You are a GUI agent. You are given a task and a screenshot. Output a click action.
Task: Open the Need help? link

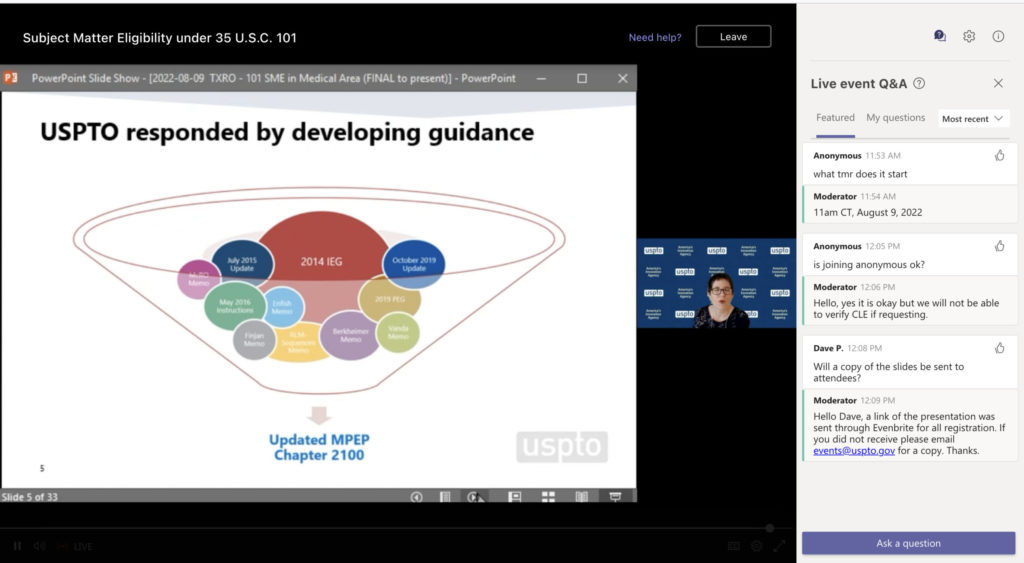click(655, 37)
